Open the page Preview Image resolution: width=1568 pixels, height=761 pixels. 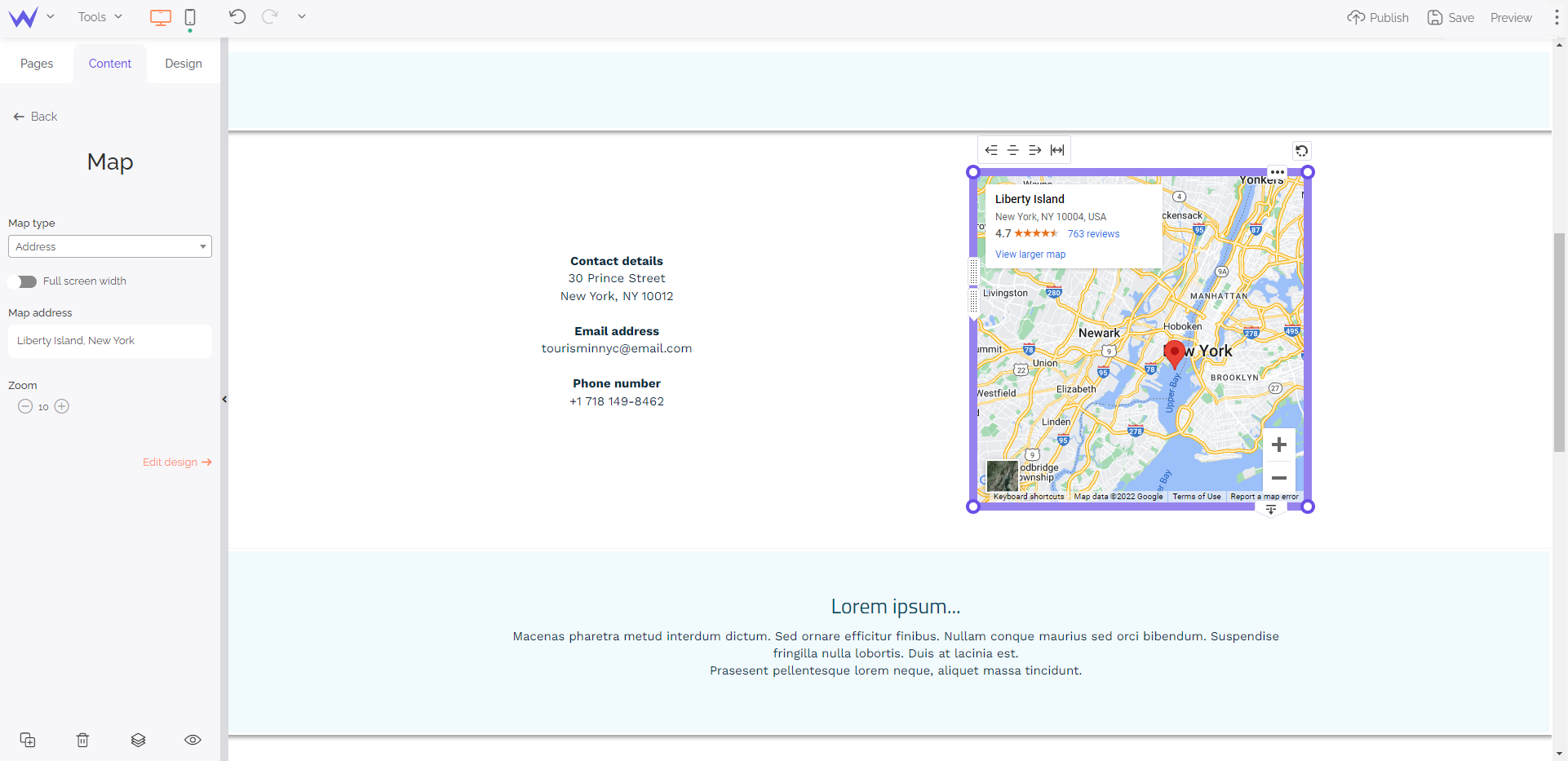point(1511,17)
